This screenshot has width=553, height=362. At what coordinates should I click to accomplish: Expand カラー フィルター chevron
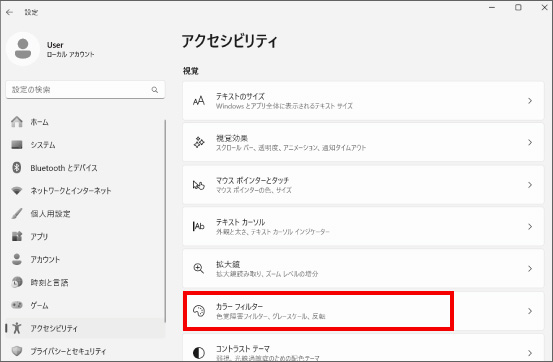(x=530, y=311)
